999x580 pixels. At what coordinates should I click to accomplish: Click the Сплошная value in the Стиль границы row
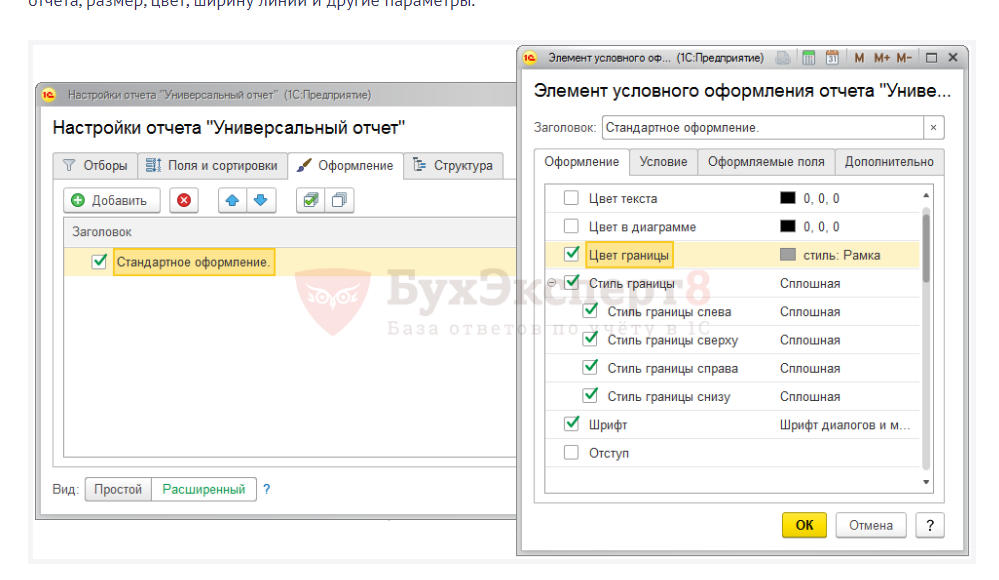tap(810, 284)
